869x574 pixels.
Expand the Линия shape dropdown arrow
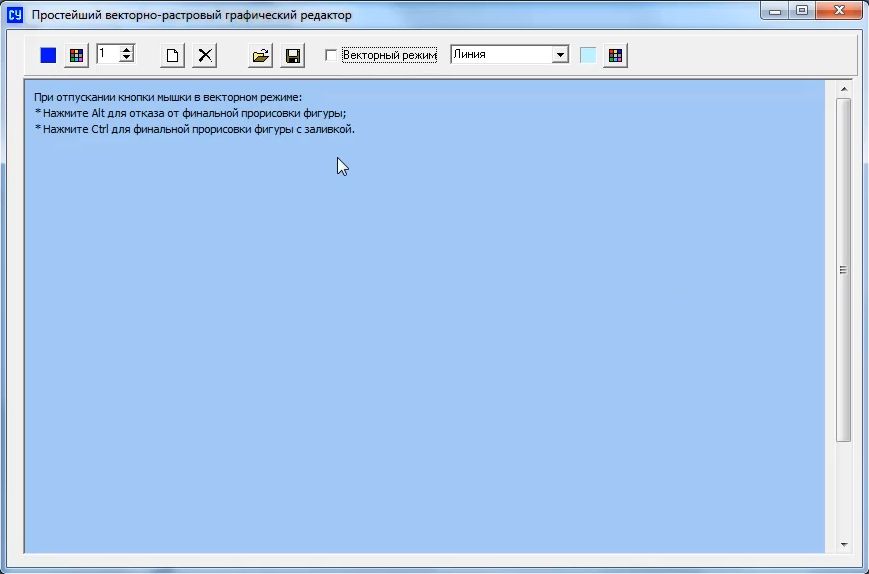coord(560,55)
